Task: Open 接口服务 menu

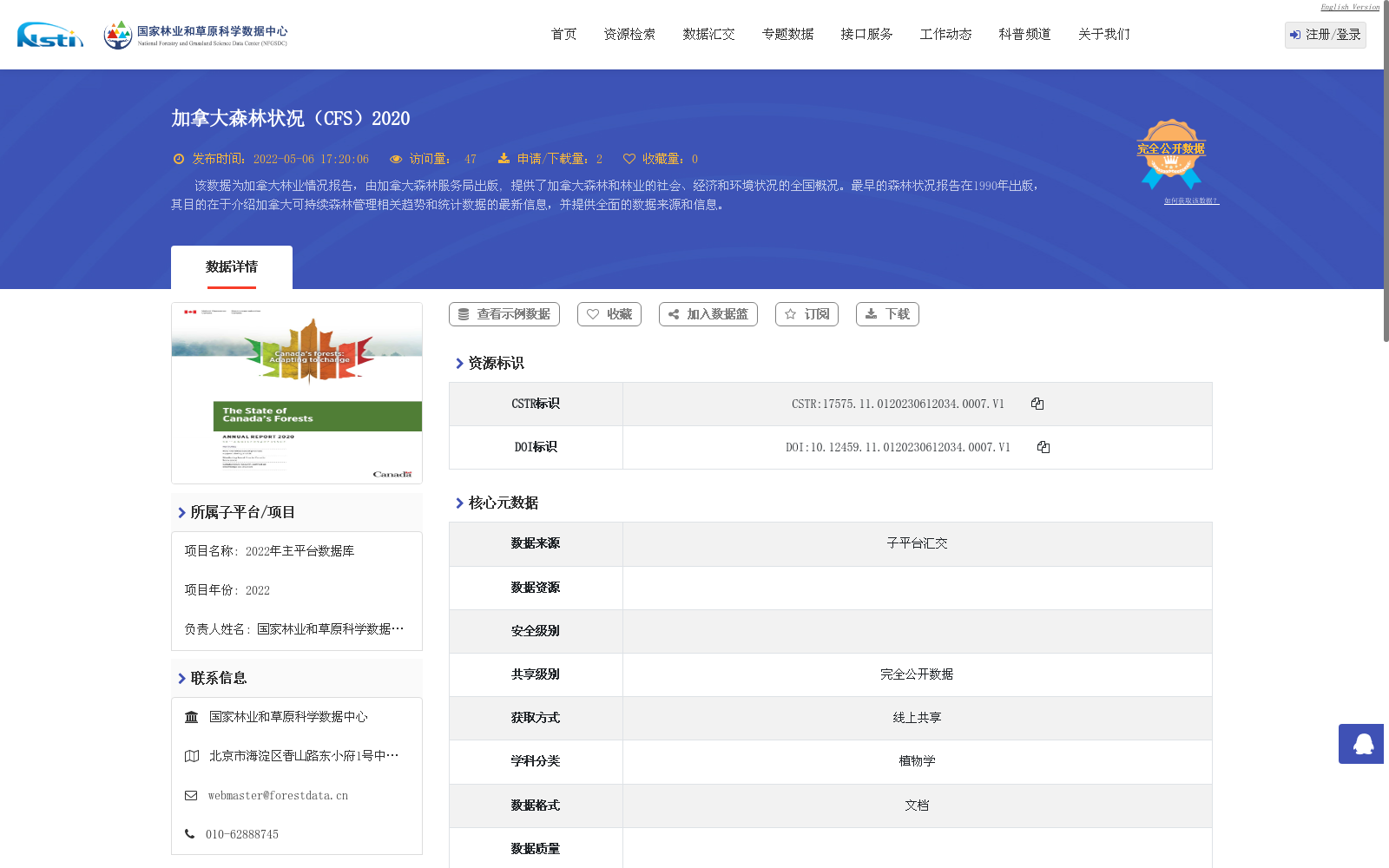Action: [x=867, y=34]
